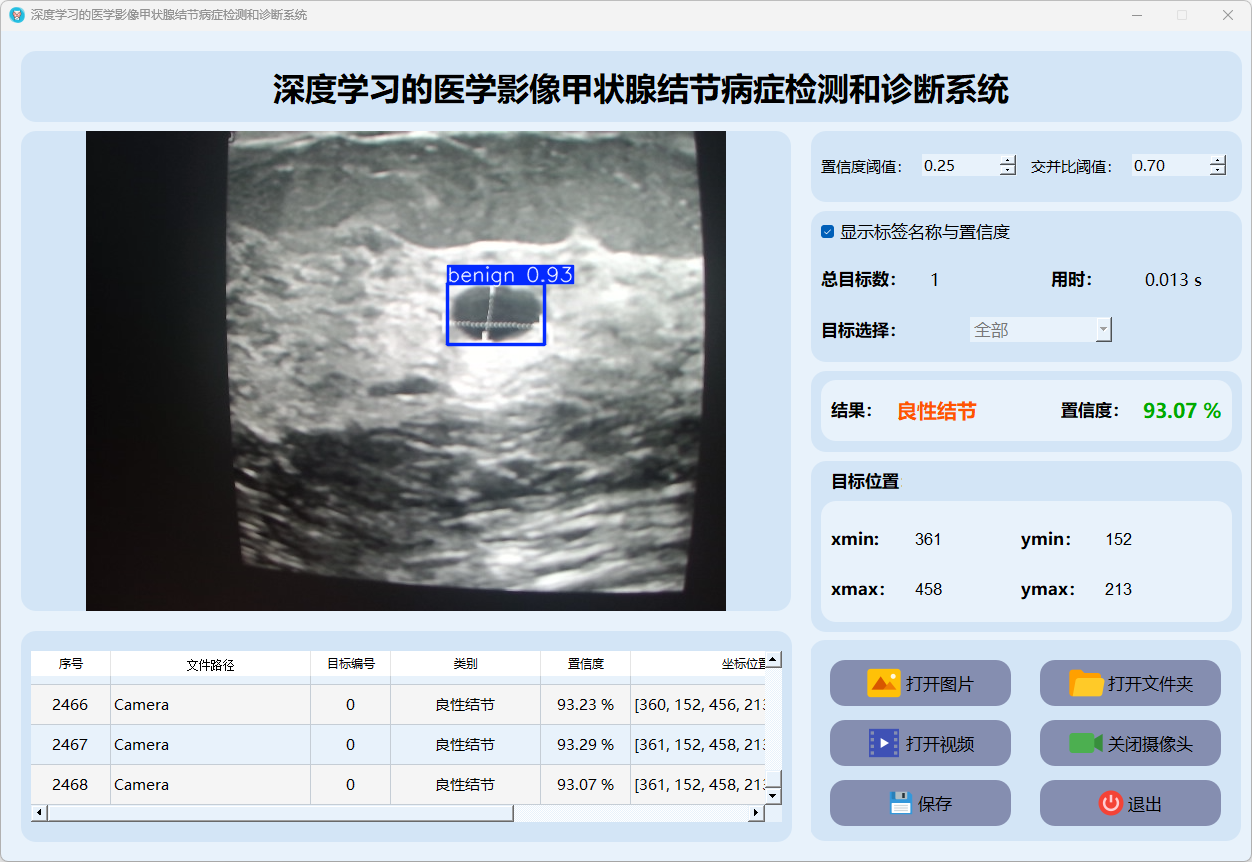This screenshot has width=1252, height=862.
Task: Focus the 置信度阈值 field showing 0.25
Action: click(960, 166)
